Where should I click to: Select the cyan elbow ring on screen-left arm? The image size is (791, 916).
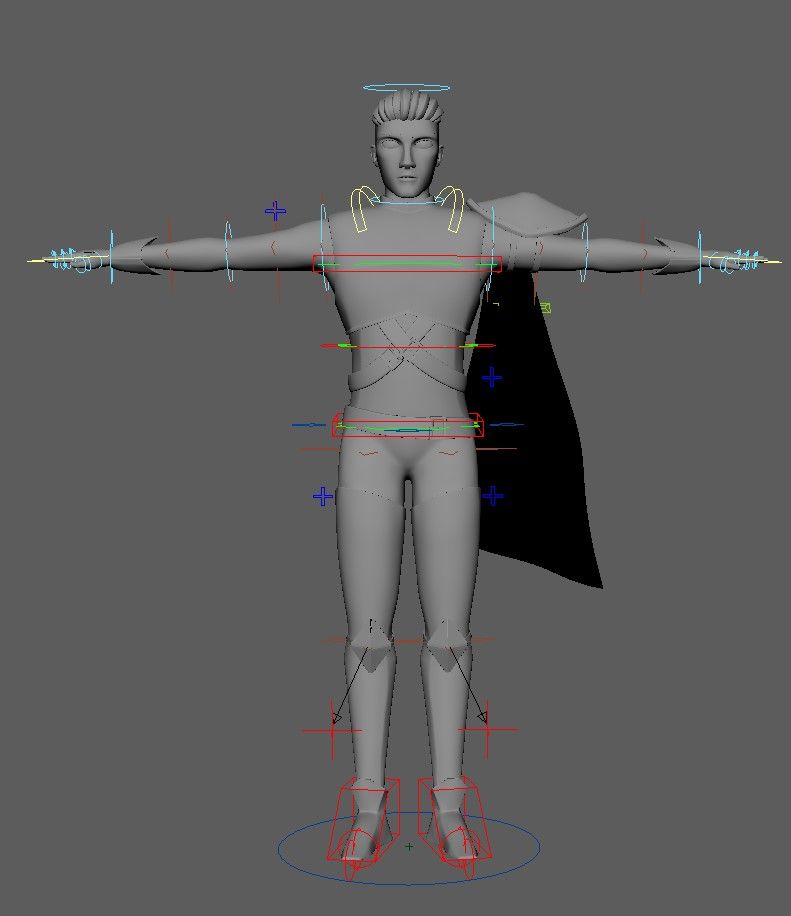[229, 252]
